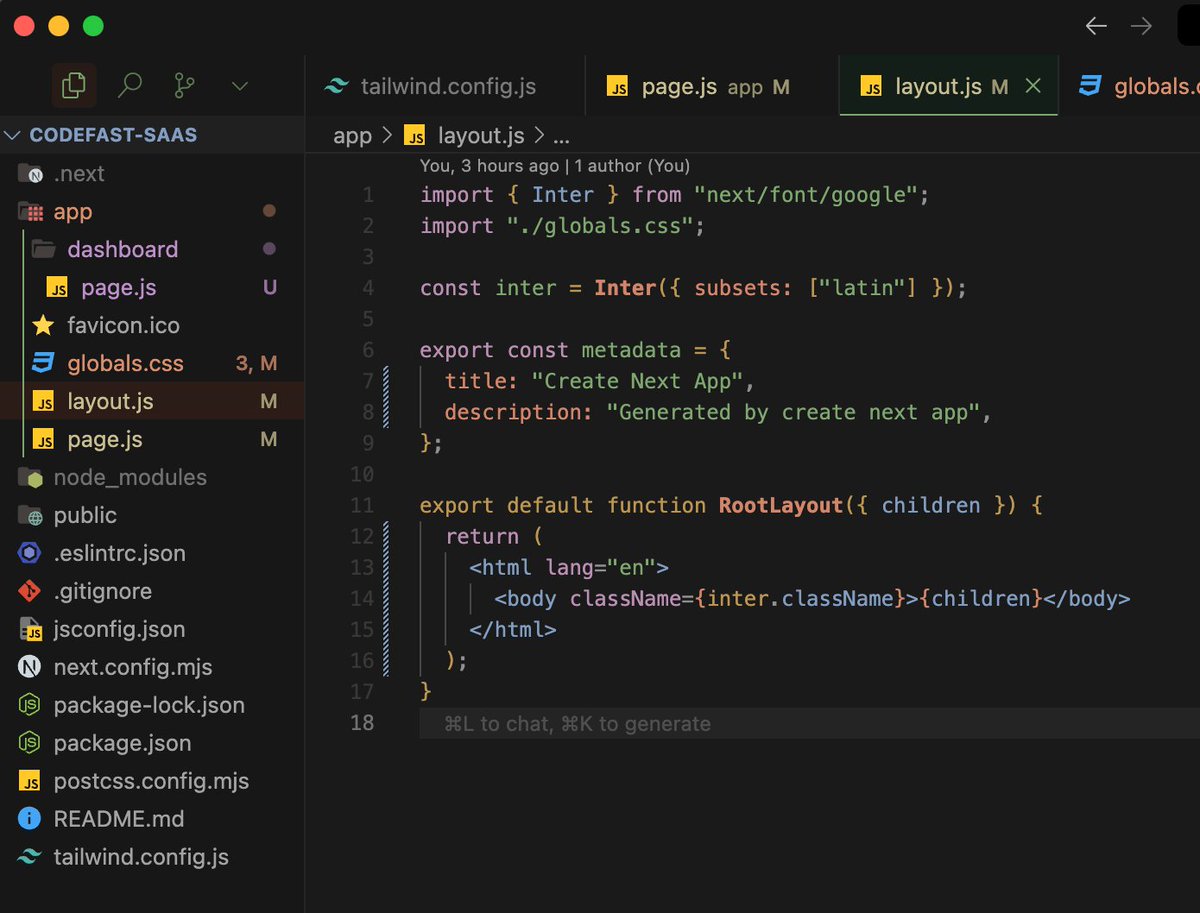Click the Explorer files icon
This screenshot has width=1200, height=913.
[73, 87]
